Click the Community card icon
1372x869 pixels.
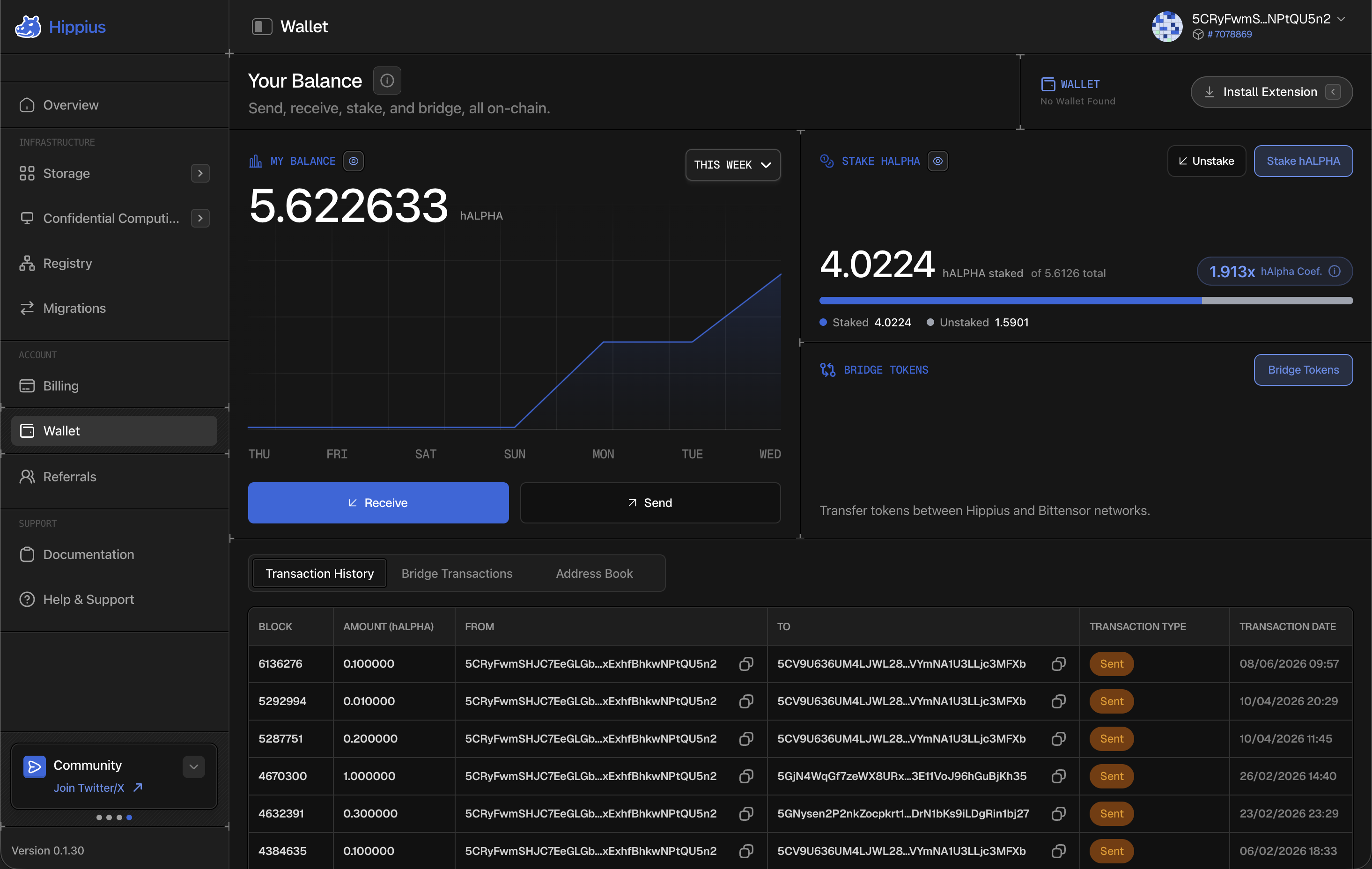coord(34,766)
